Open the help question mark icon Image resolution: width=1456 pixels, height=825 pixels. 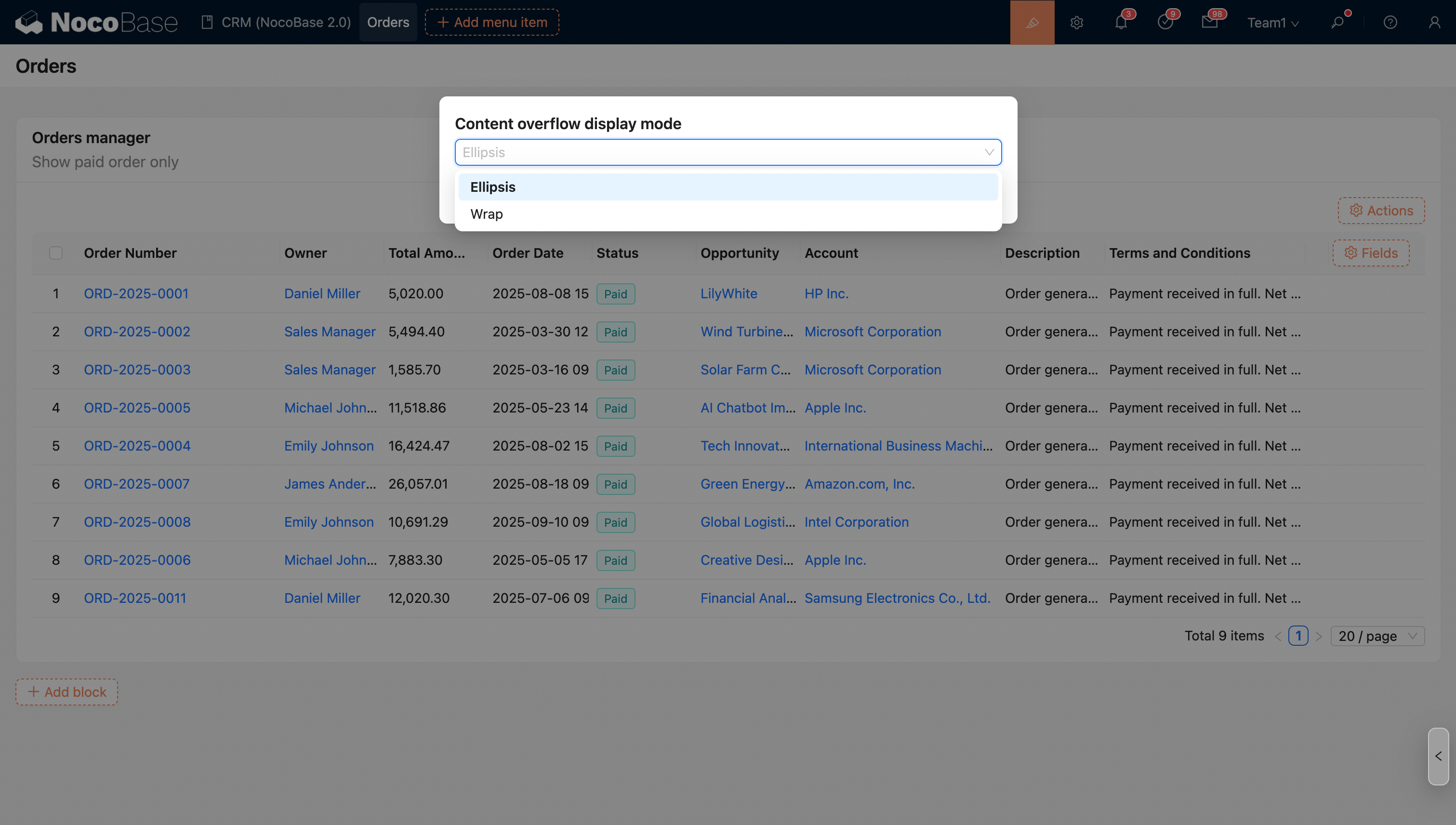click(1390, 22)
